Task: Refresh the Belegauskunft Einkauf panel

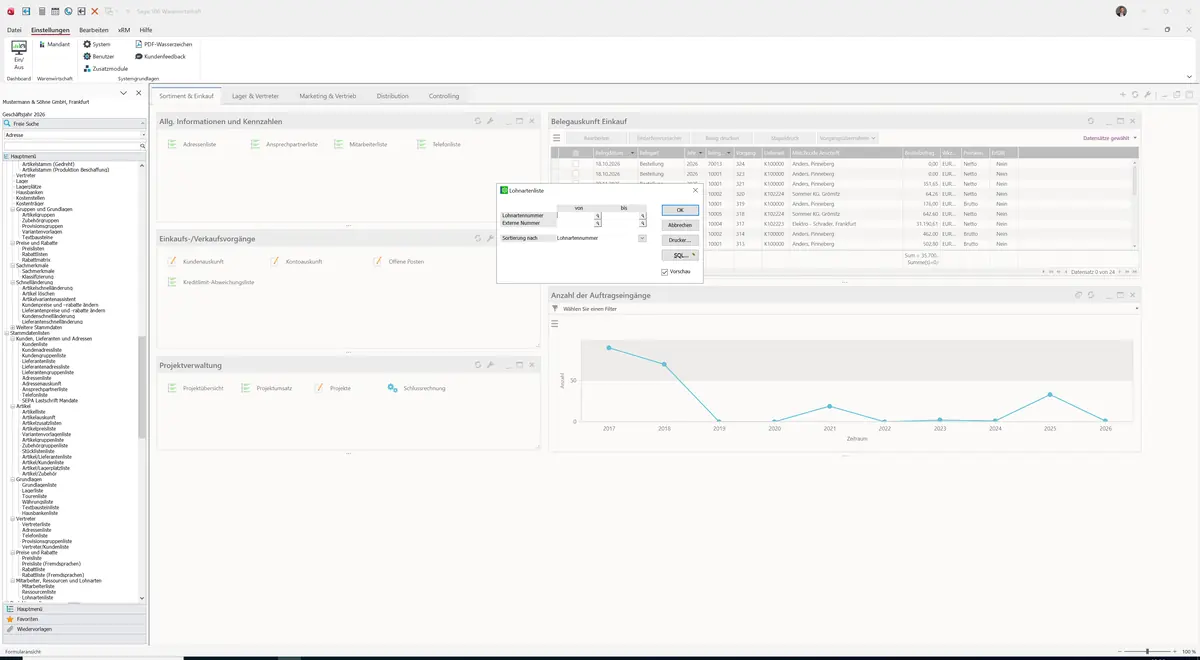Action: point(1091,121)
